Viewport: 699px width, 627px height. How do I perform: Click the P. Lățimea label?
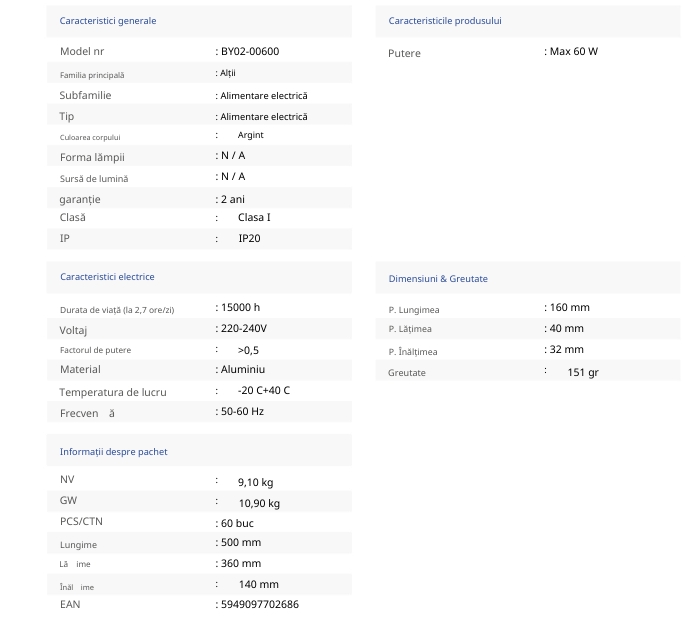coord(410,329)
